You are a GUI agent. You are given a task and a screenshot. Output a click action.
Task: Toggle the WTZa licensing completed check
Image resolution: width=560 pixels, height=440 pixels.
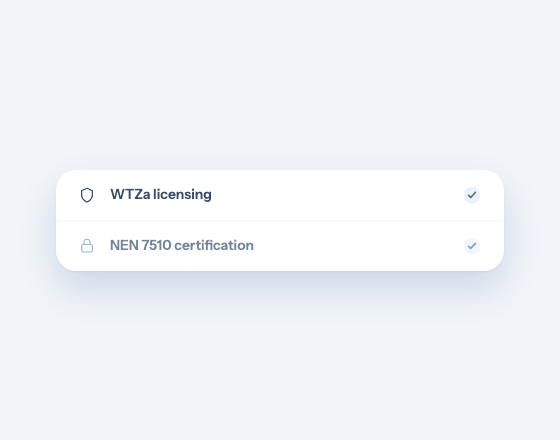click(472, 195)
